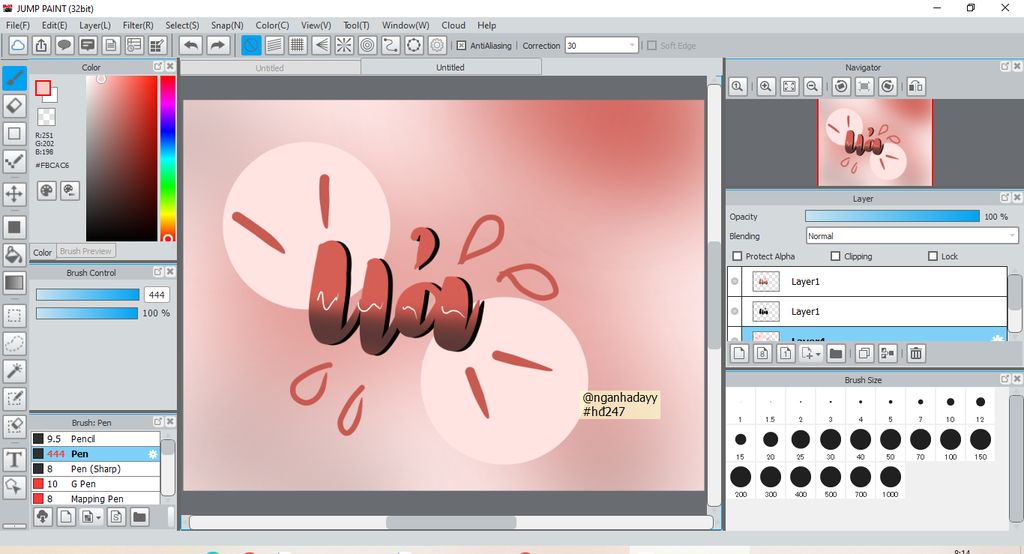
Task: Adjust the layer Opacity slider
Action: tap(892, 216)
